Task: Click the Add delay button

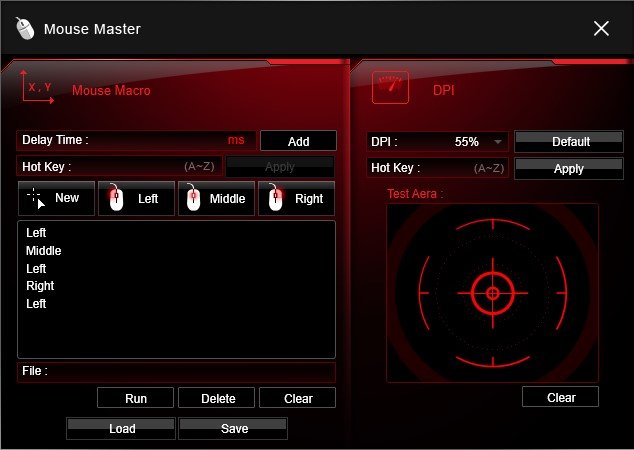Action: 298,141
